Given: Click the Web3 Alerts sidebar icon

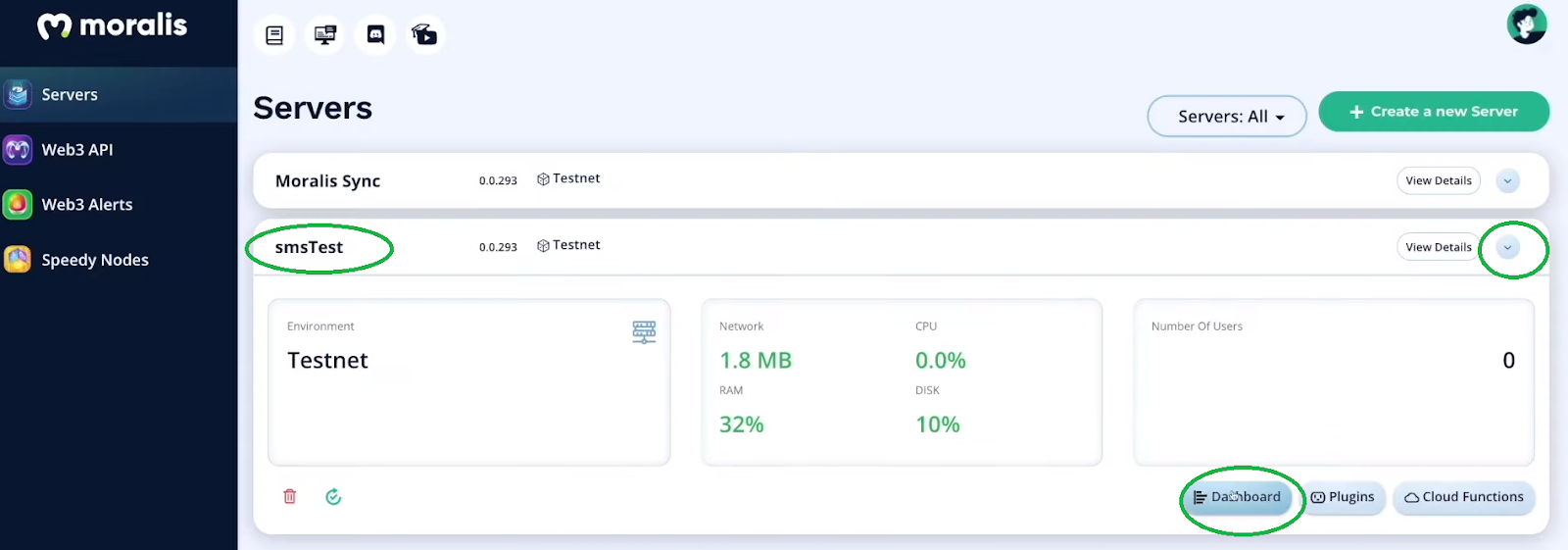Looking at the screenshot, I should pos(18,204).
